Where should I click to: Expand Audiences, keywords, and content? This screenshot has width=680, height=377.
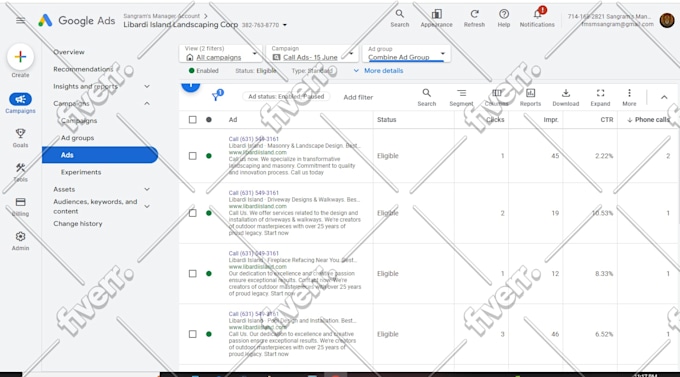click(x=147, y=207)
